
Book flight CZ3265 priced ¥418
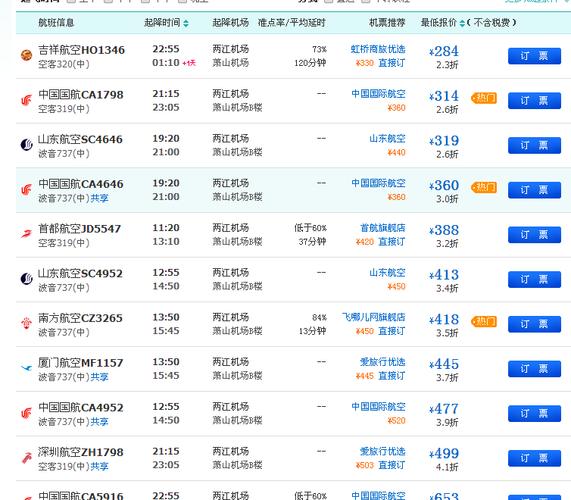534,324
